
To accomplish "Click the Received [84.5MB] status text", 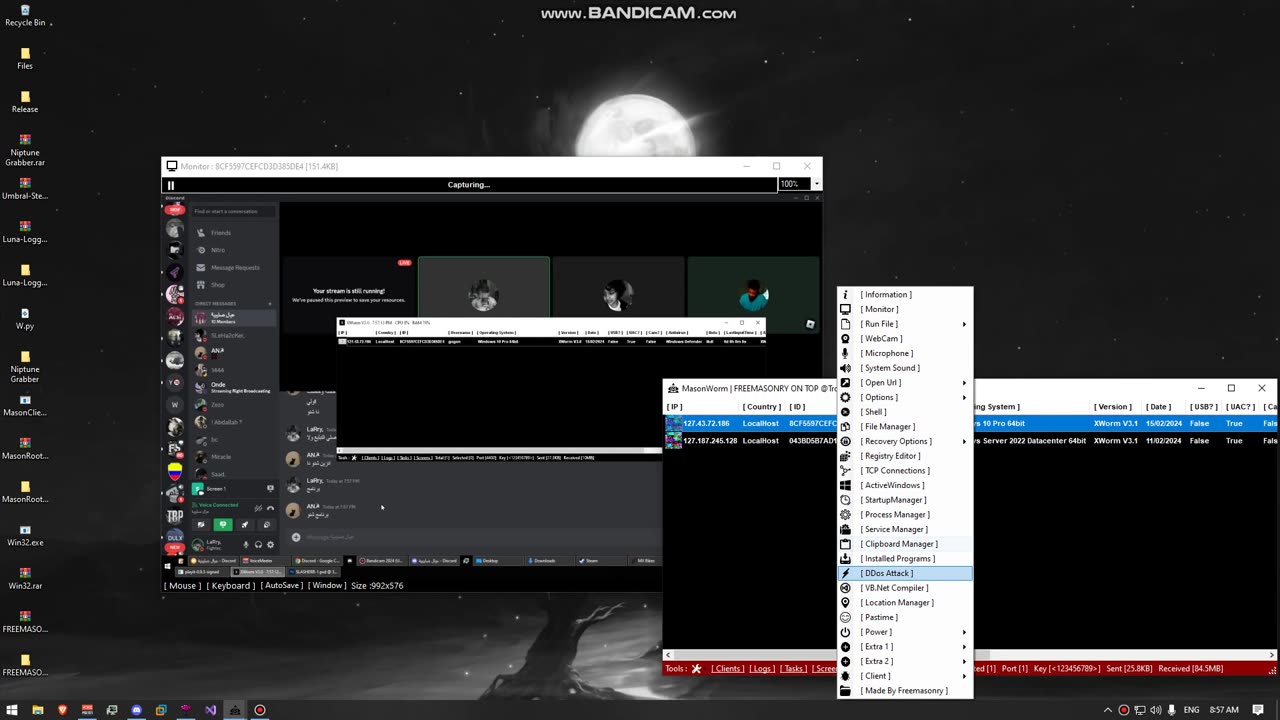I will point(1191,668).
